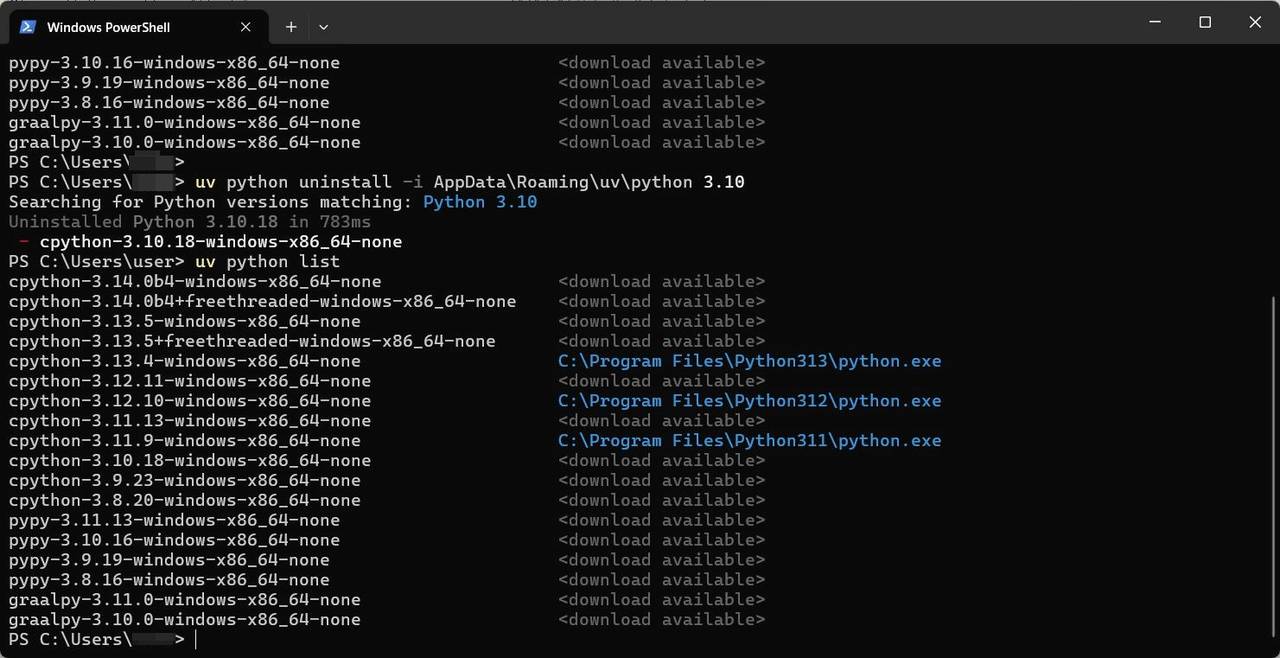1280x658 pixels.
Task: Maximize the terminal window
Action: point(1205,22)
